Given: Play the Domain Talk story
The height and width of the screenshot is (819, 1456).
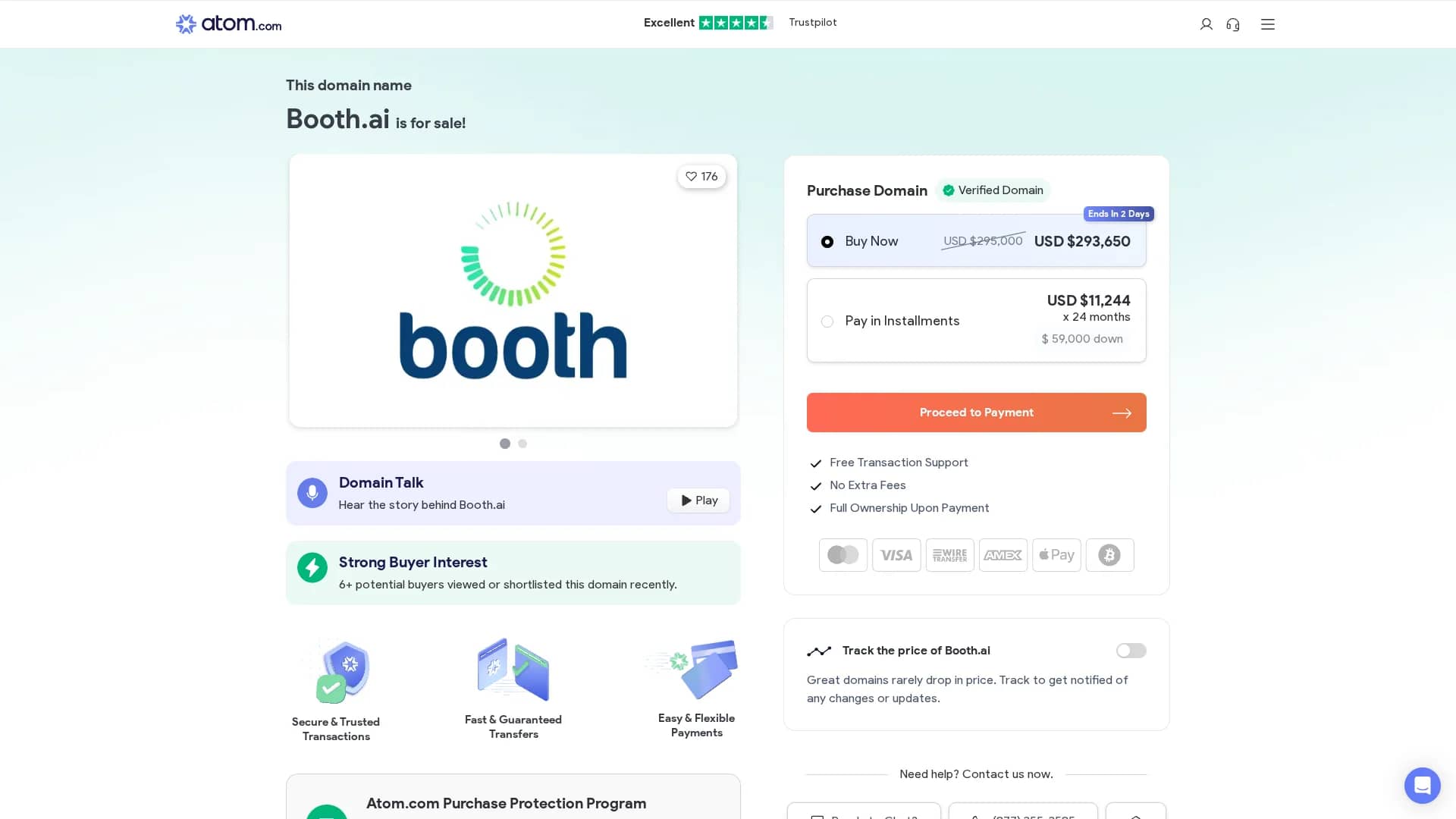Looking at the screenshot, I should 698,500.
